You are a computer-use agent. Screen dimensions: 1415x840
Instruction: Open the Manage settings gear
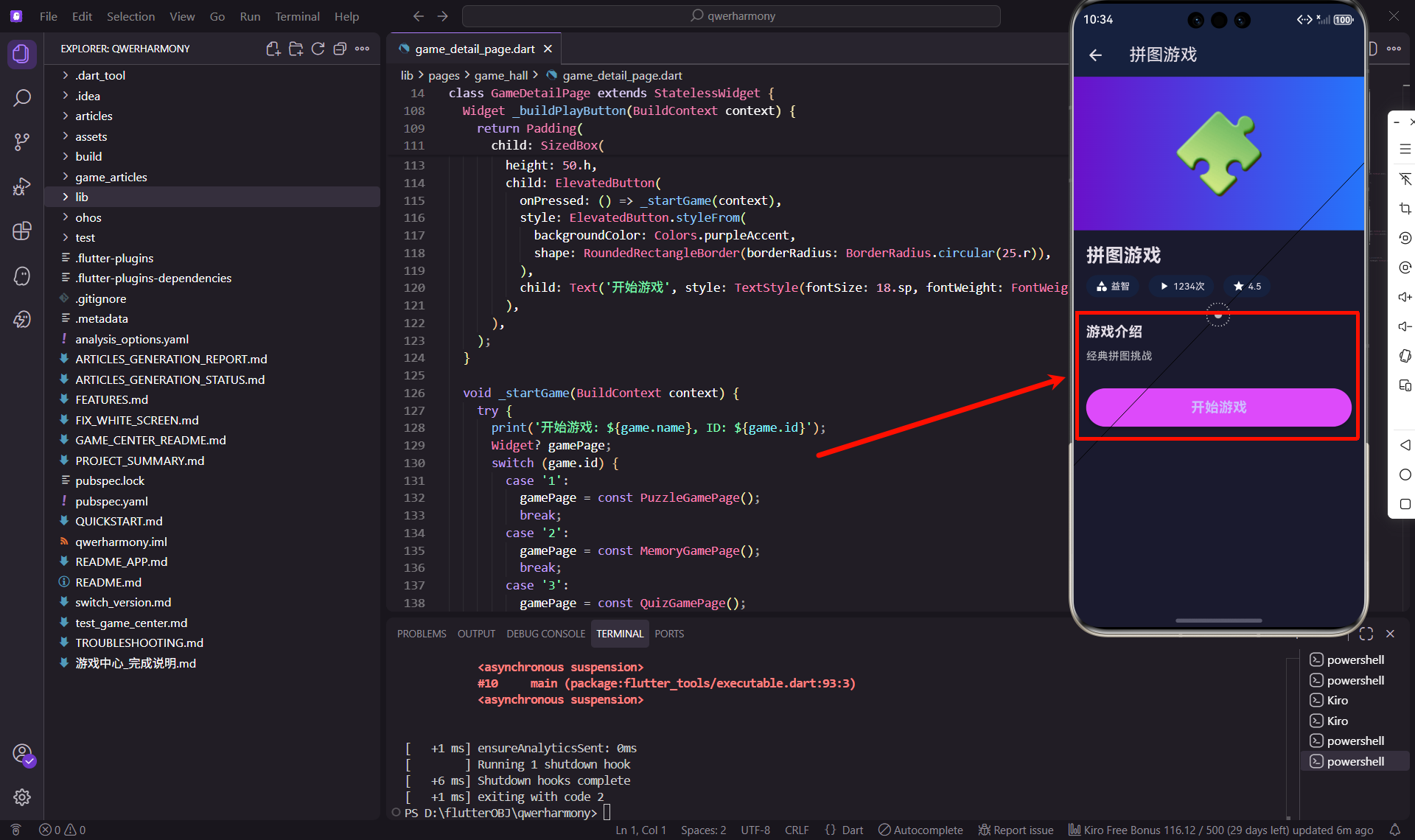click(x=22, y=797)
